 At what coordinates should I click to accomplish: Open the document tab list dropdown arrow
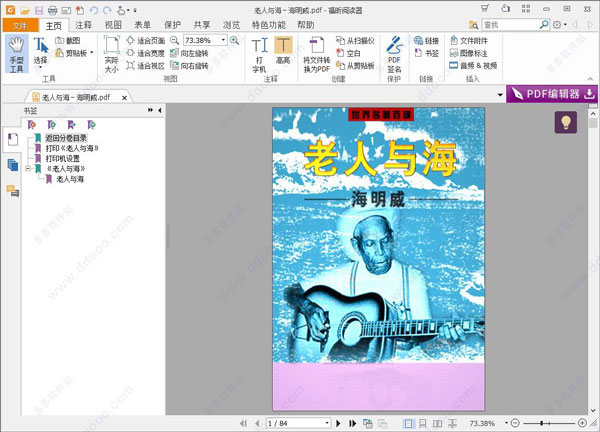pos(500,95)
